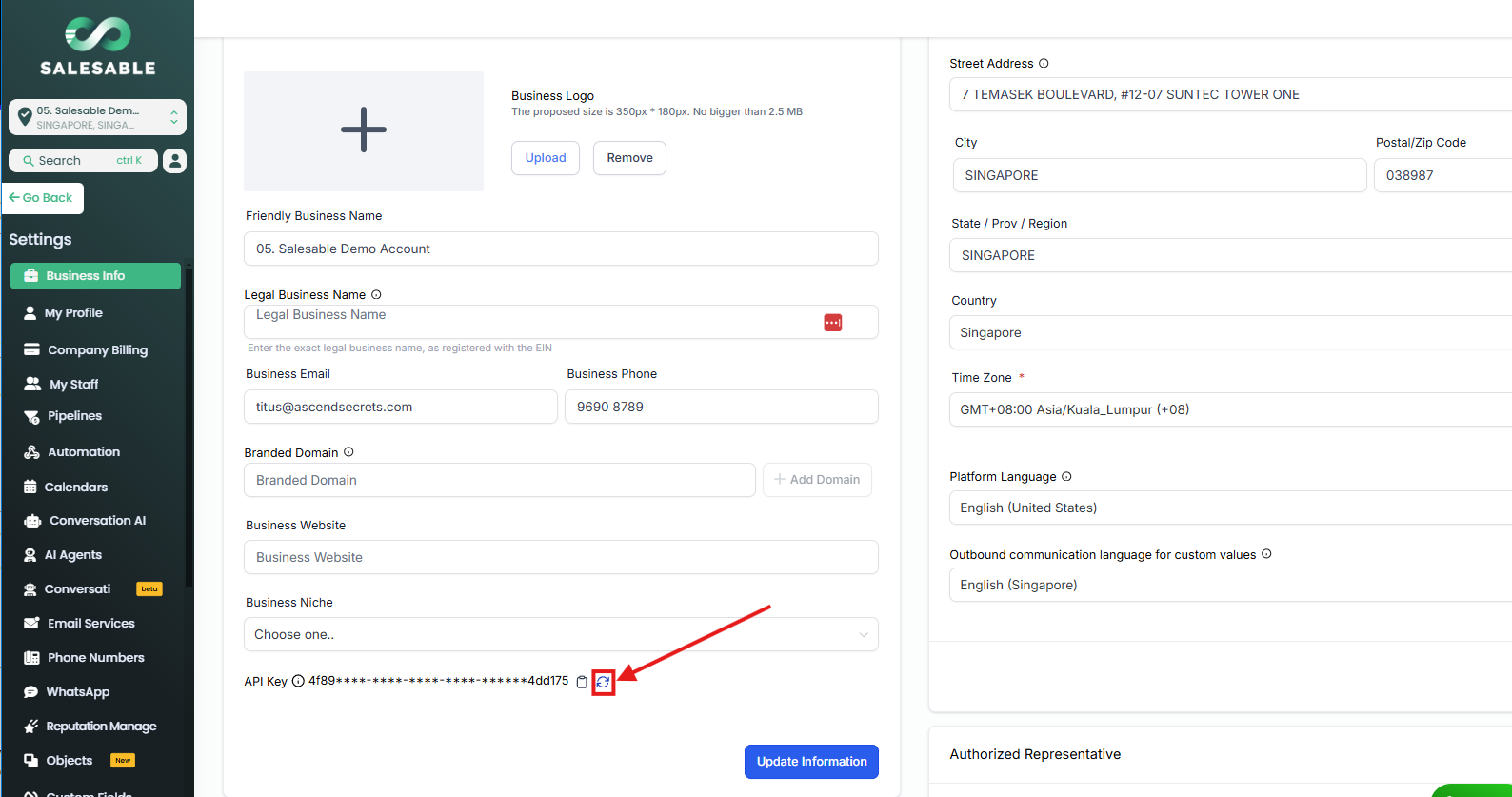Viewport: 1512px width, 797px height.
Task: Click the Legal Business Name field
Action: (561, 322)
